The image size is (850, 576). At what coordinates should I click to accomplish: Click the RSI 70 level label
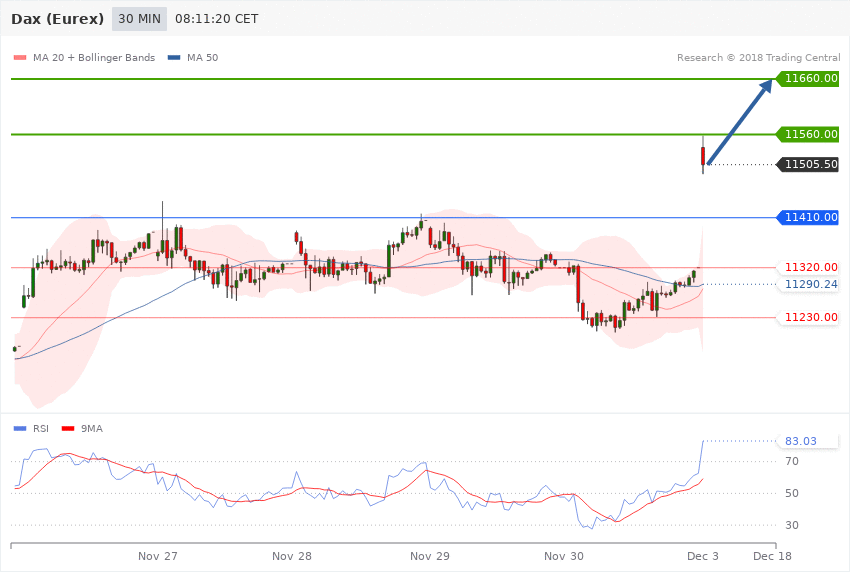792,461
